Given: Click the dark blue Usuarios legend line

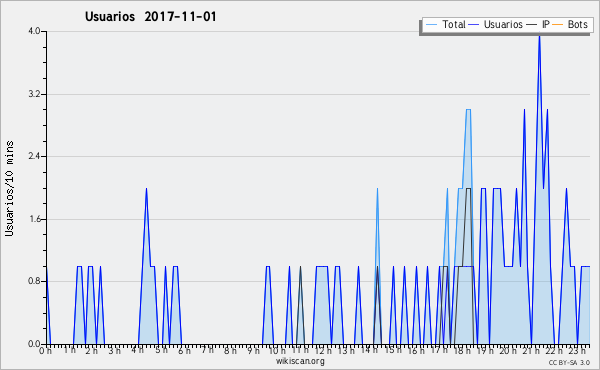Looking at the screenshot, I should point(474,25).
